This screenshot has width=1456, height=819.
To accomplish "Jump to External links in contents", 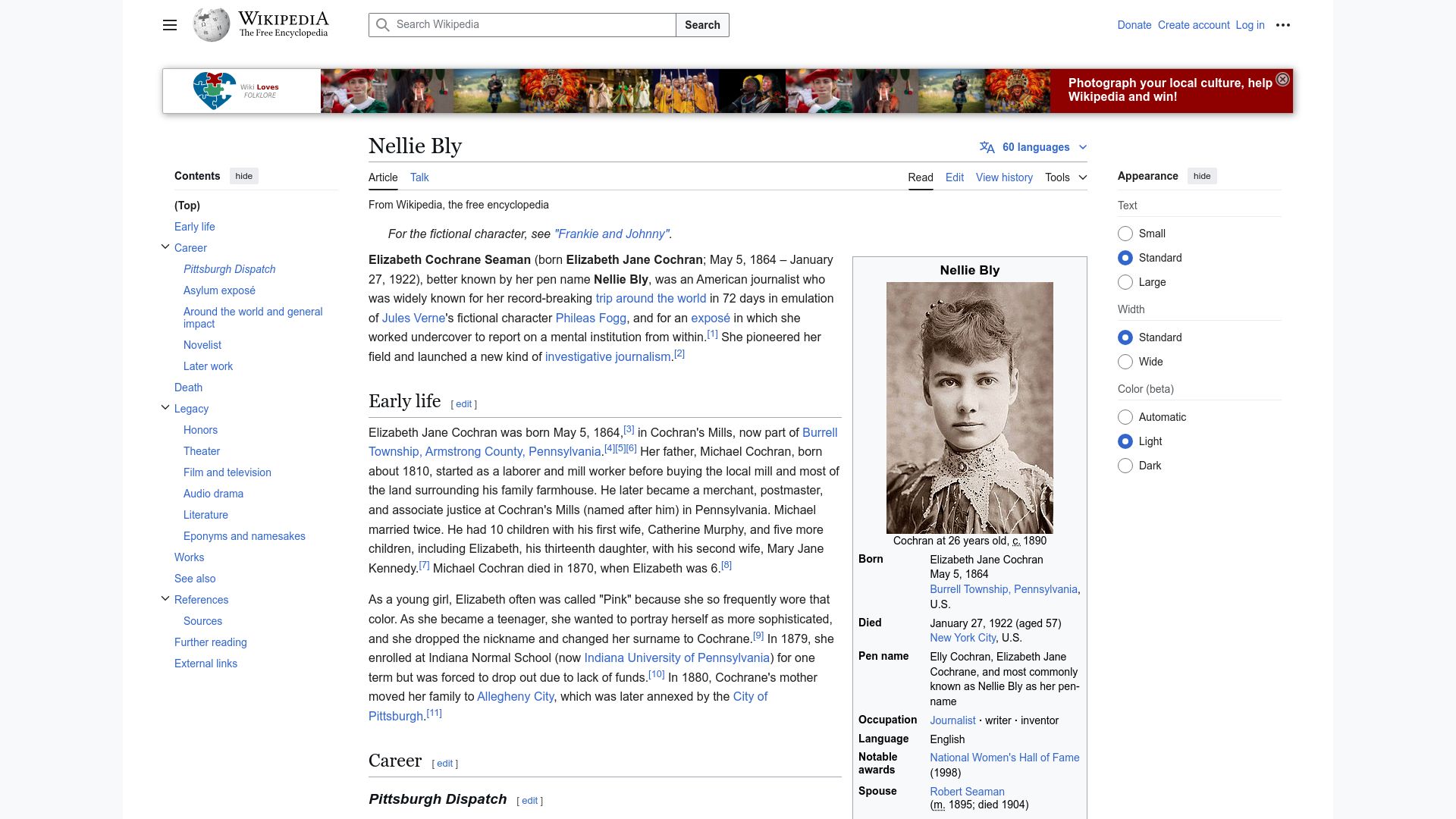I will pos(206,664).
